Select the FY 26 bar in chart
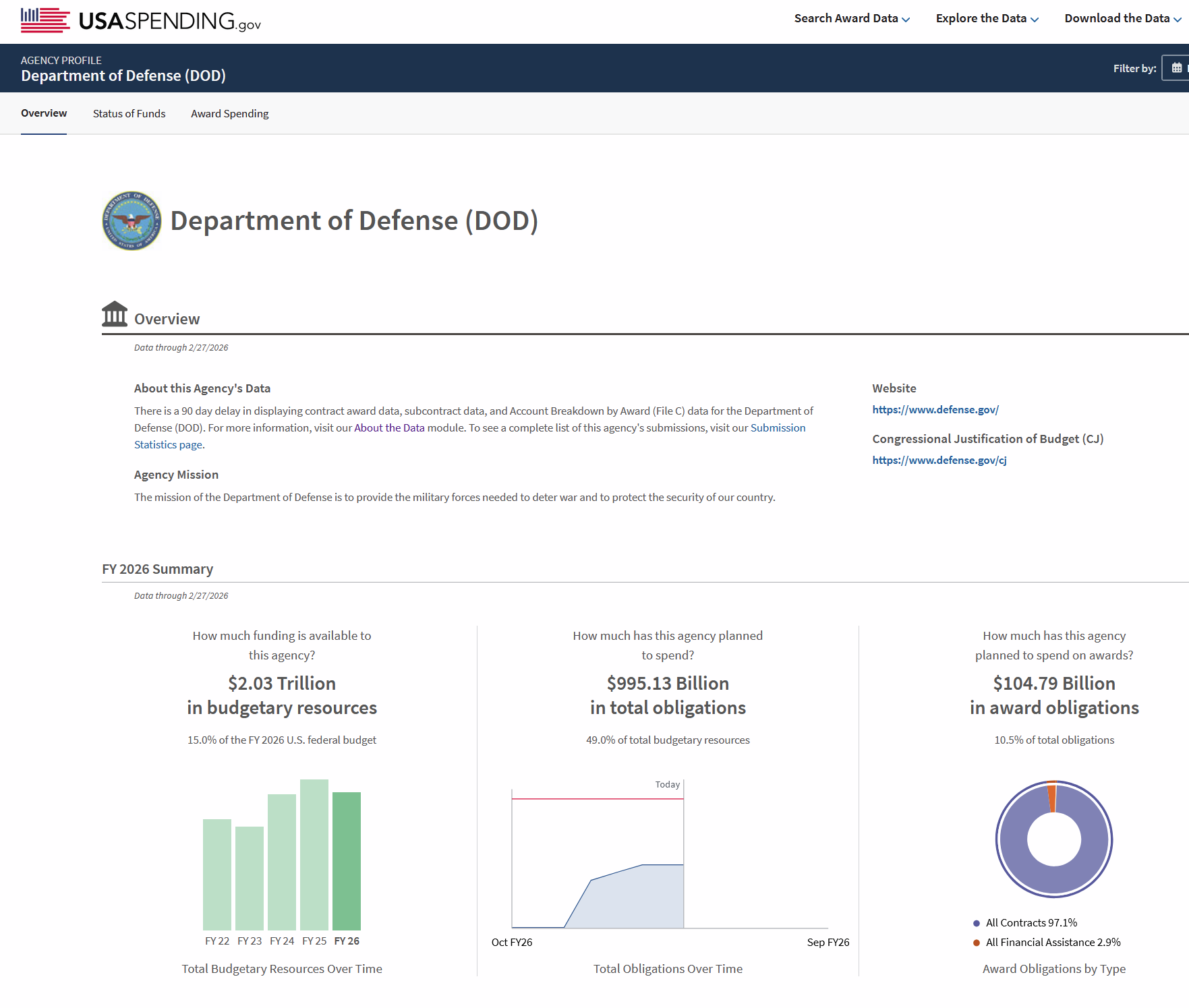 tap(347, 861)
